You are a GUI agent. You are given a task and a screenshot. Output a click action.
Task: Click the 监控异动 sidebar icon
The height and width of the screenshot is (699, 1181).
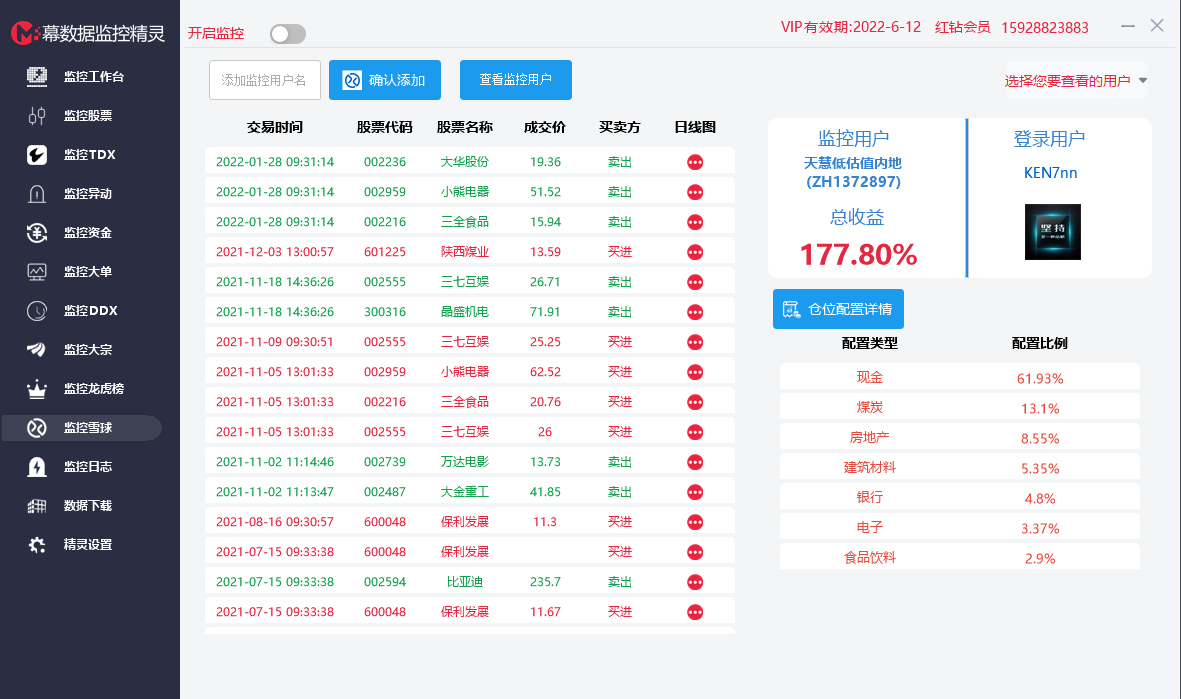[x=36, y=194]
